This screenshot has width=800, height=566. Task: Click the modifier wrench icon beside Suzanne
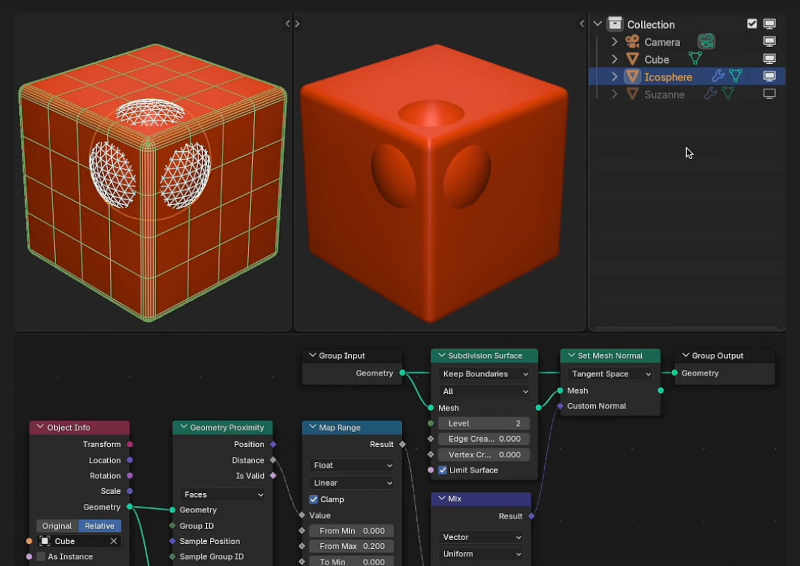coord(710,93)
